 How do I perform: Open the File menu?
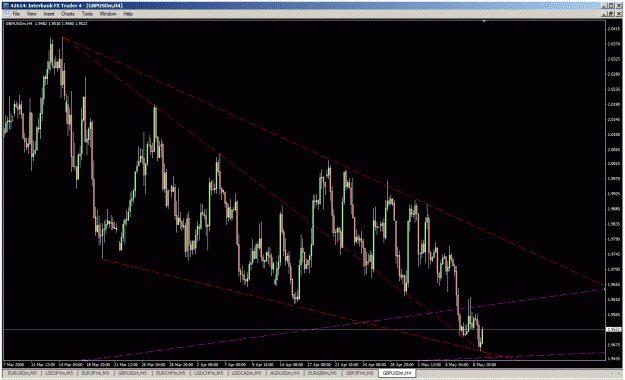(x=16, y=14)
